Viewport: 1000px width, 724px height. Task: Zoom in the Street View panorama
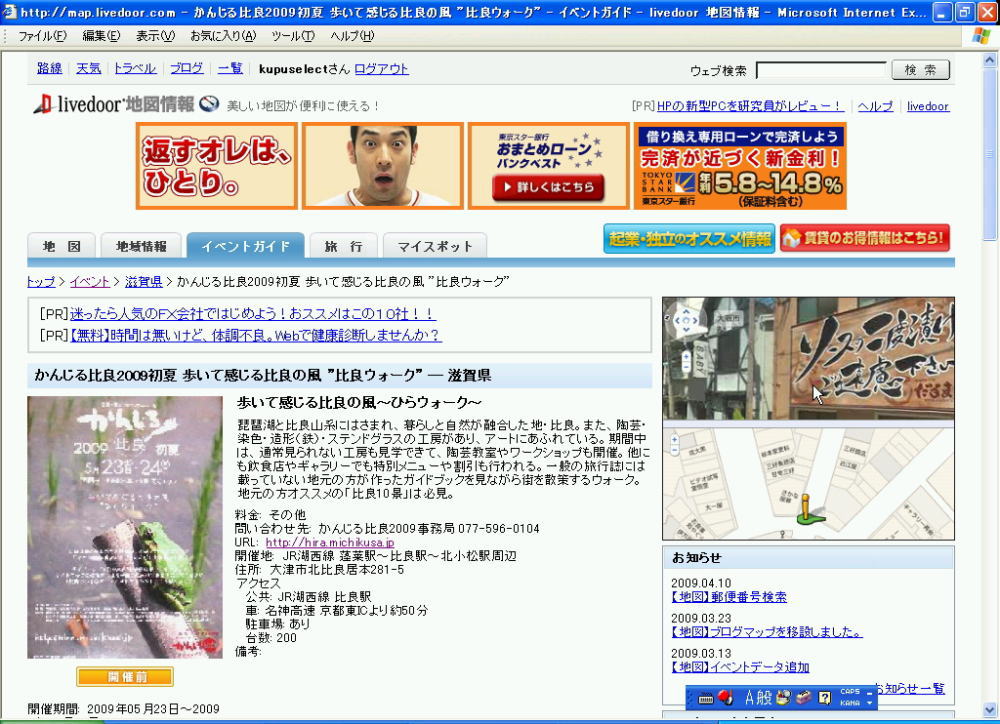click(x=686, y=357)
